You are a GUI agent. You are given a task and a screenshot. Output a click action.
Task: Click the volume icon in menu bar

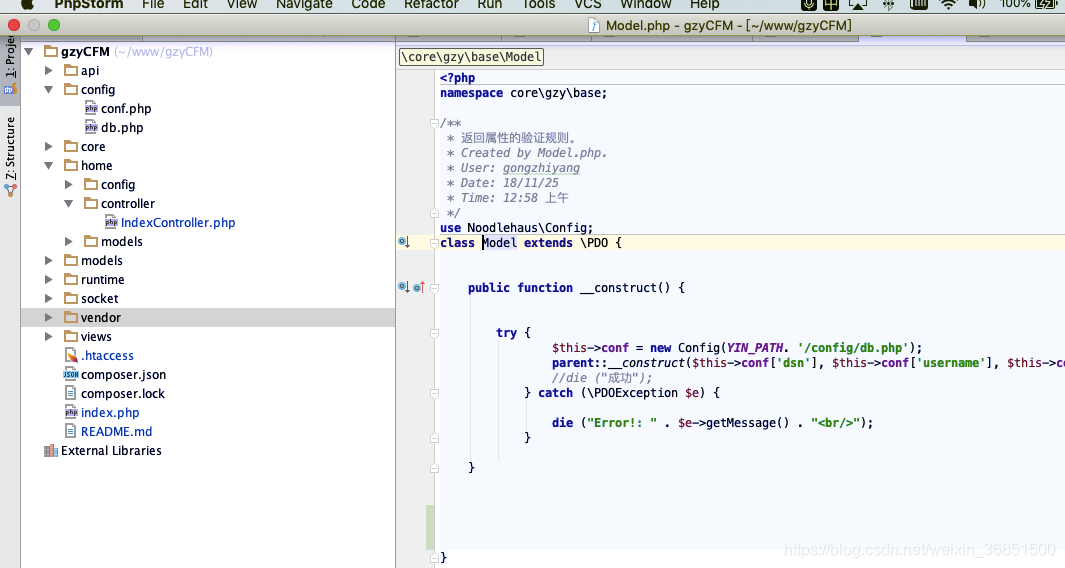tap(976, 4)
